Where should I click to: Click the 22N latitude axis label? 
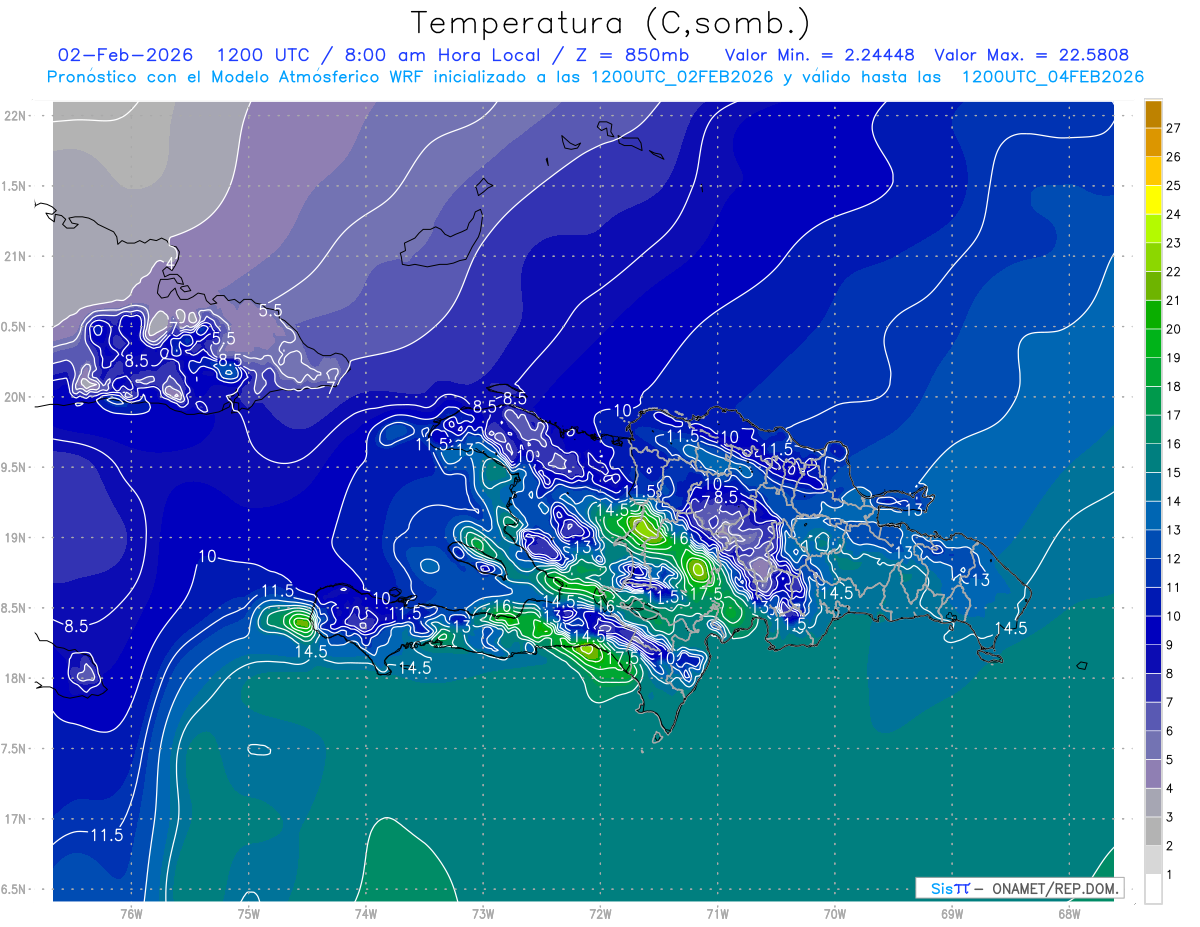coord(16,116)
